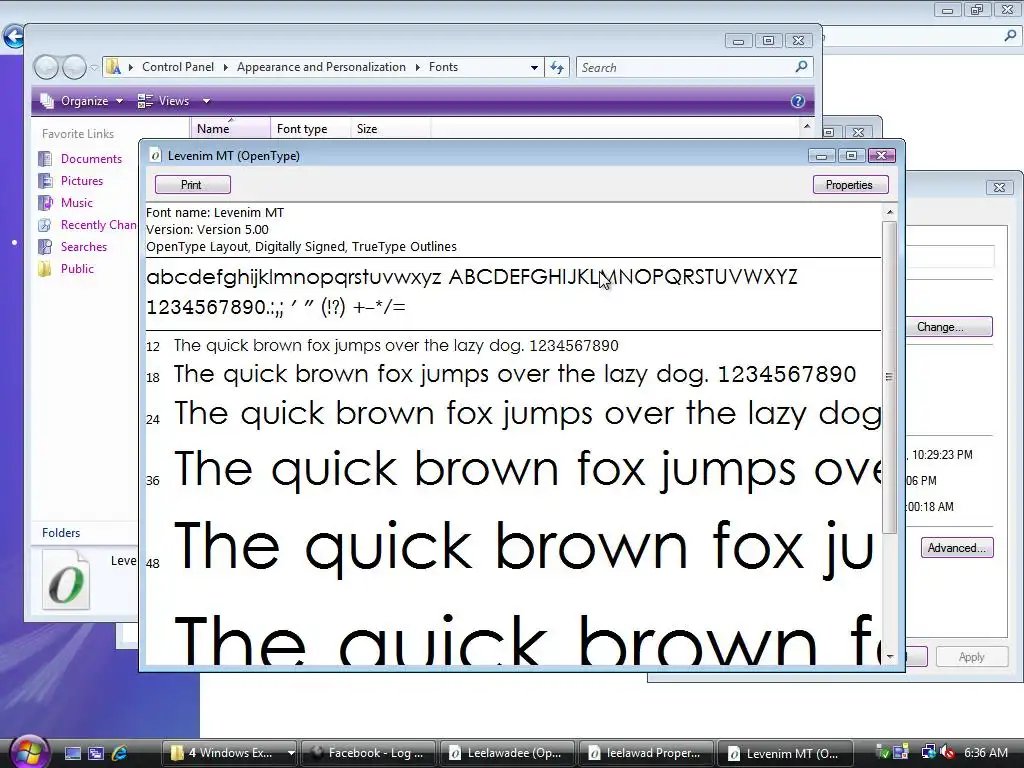Switch to leelawad Properties taskbar button
The height and width of the screenshot is (768, 1024).
point(646,753)
